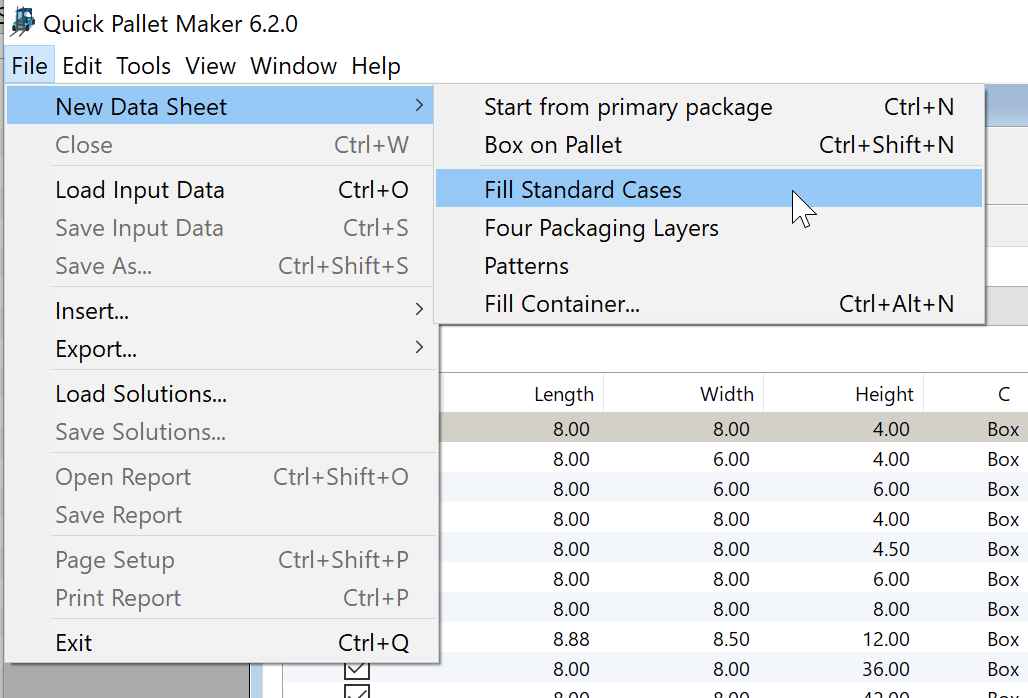Expand the New Data Sheet submenu
This screenshot has height=698, width=1028.
[x=220, y=106]
